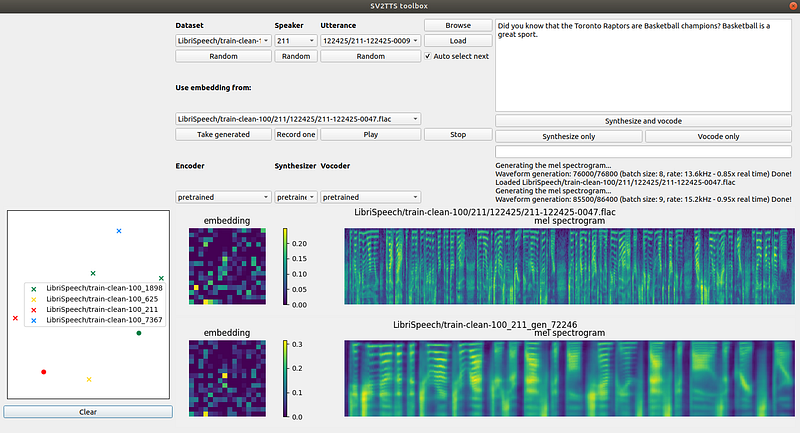Clear the embedding projection plot
The height and width of the screenshot is (433, 800).
[x=88, y=411]
